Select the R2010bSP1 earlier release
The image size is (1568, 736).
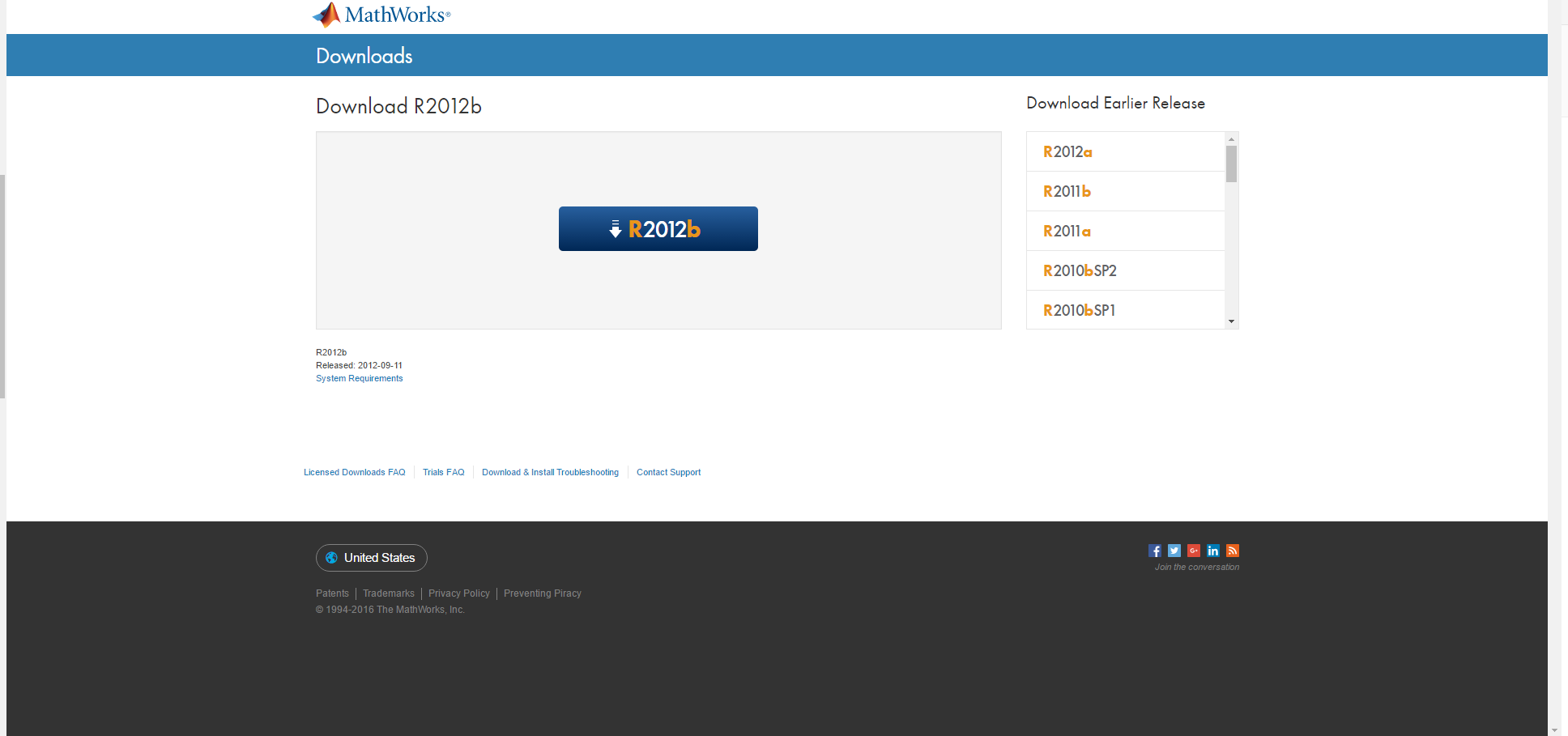[x=1125, y=310]
